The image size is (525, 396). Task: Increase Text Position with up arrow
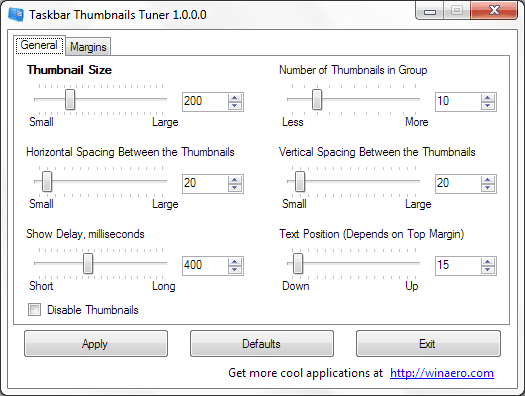tap(488, 262)
